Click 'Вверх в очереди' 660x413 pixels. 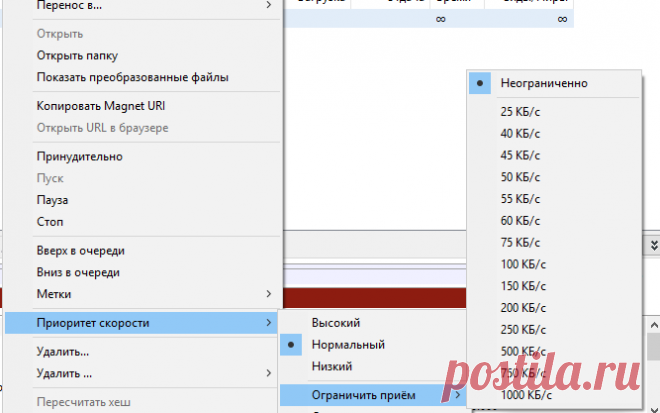(143, 250)
